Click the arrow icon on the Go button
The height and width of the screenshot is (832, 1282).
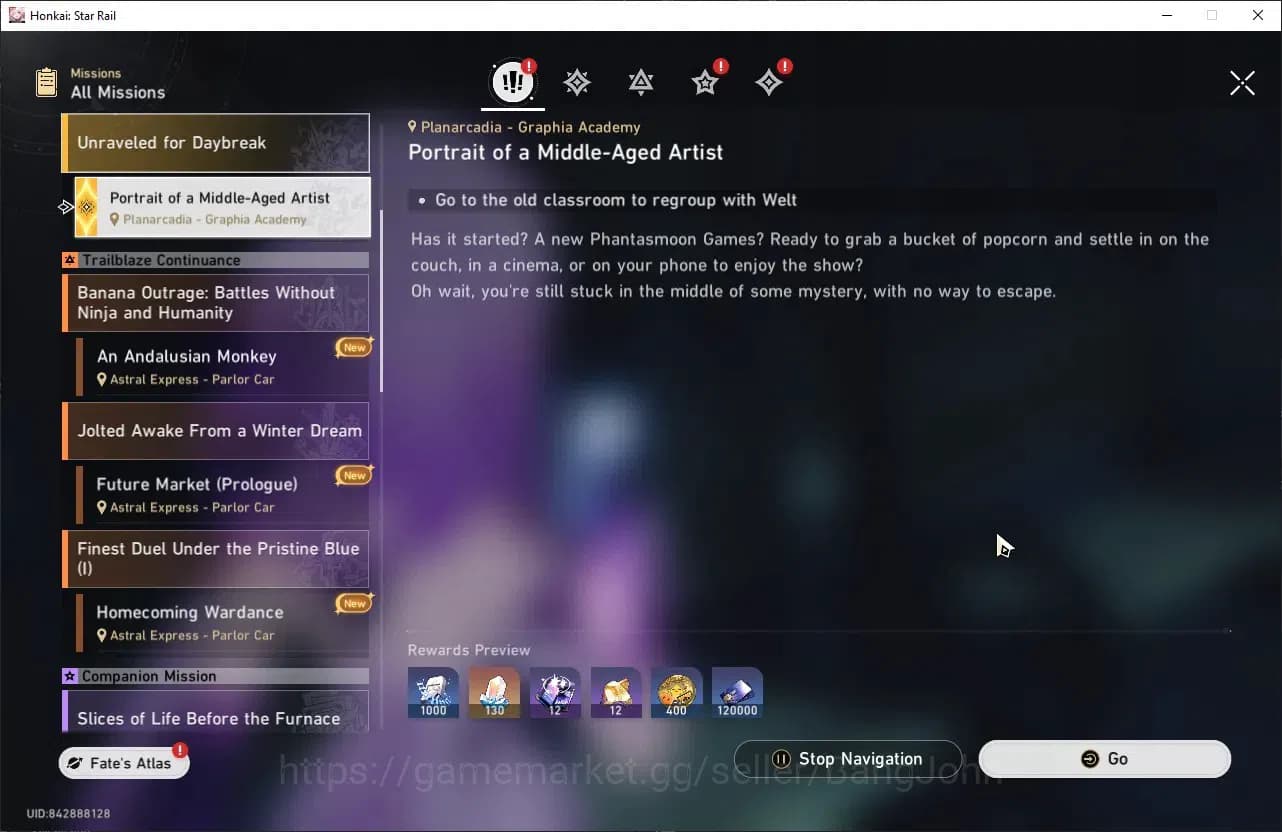click(x=1090, y=759)
